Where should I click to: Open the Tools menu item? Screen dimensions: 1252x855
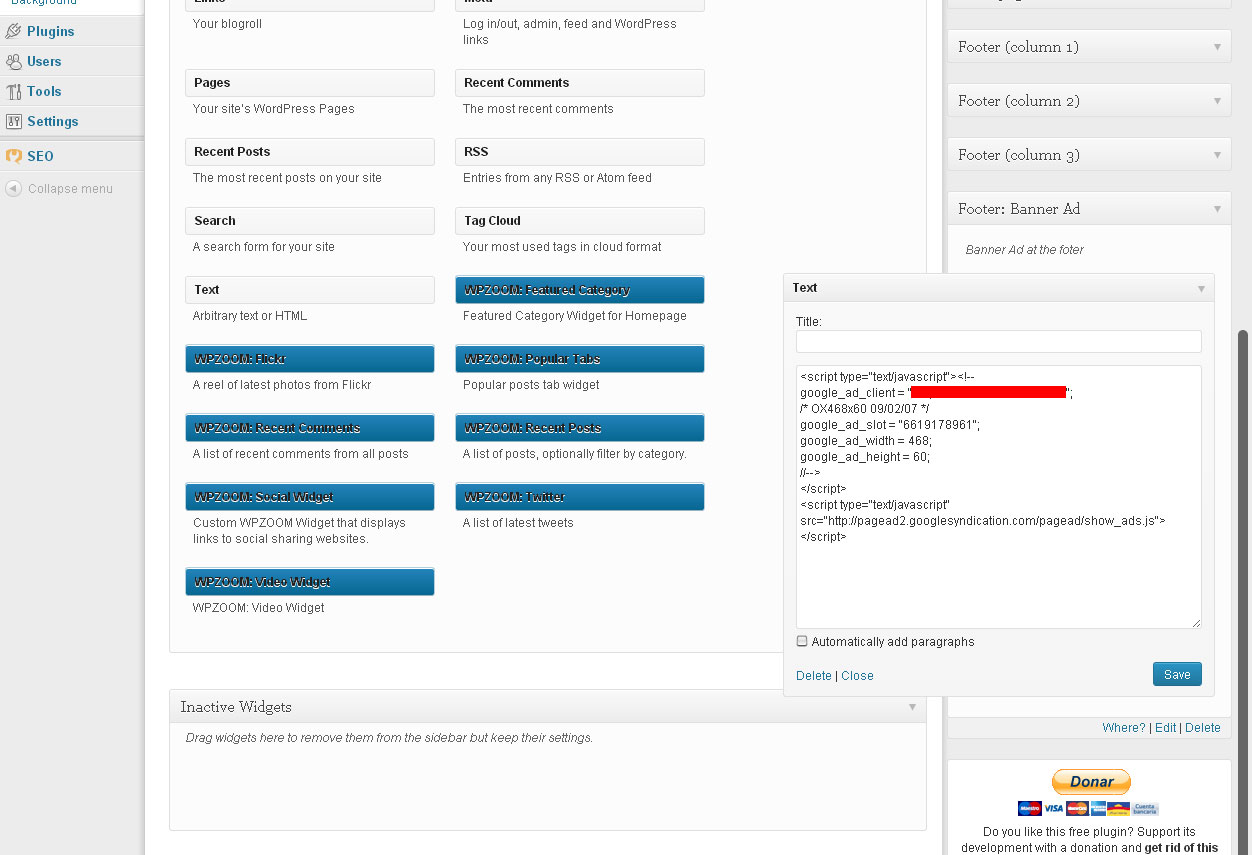(x=44, y=91)
